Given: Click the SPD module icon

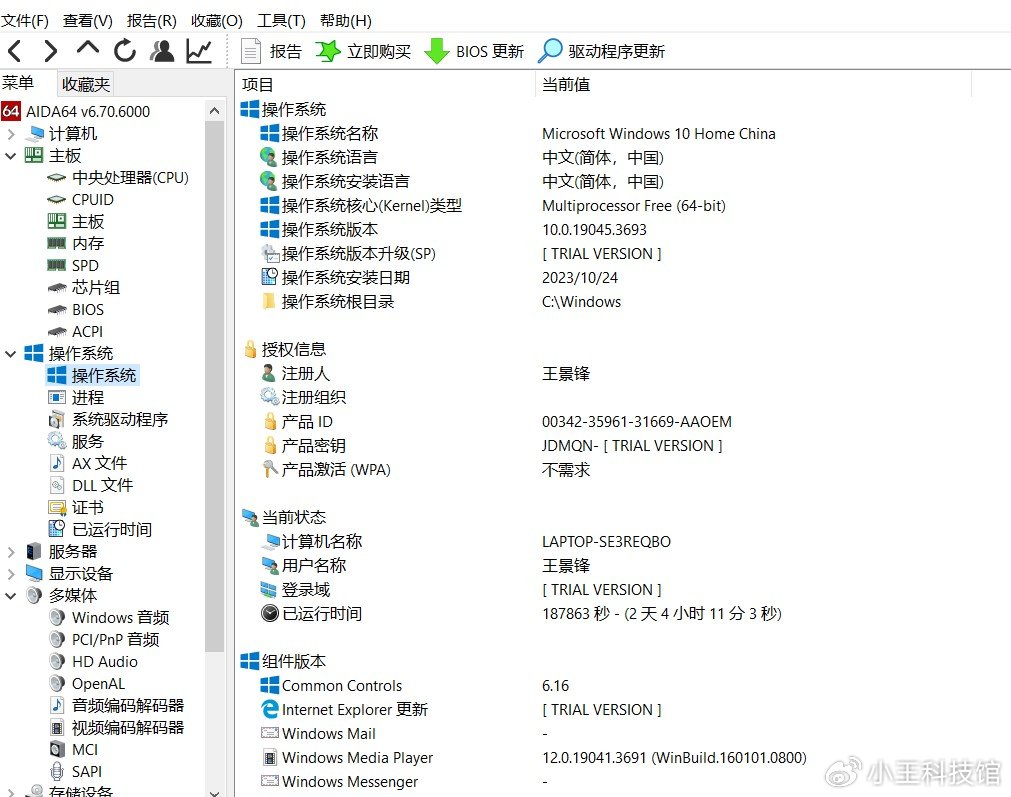Looking at the screenshot, I should tap(57, 266).
